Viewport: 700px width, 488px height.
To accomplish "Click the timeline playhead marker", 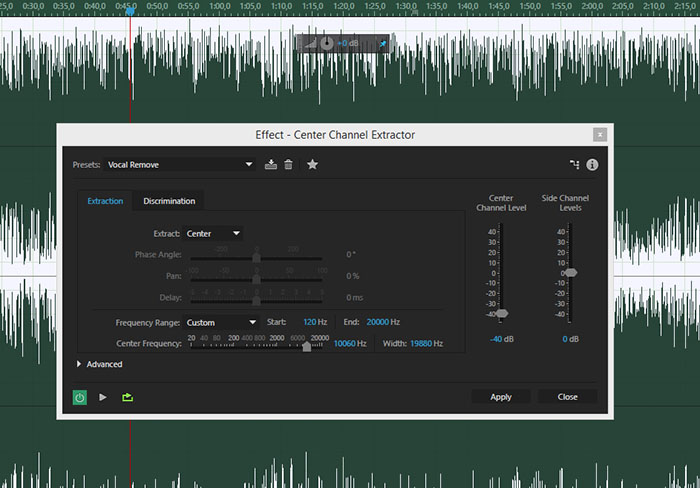I will click(130, 11).
